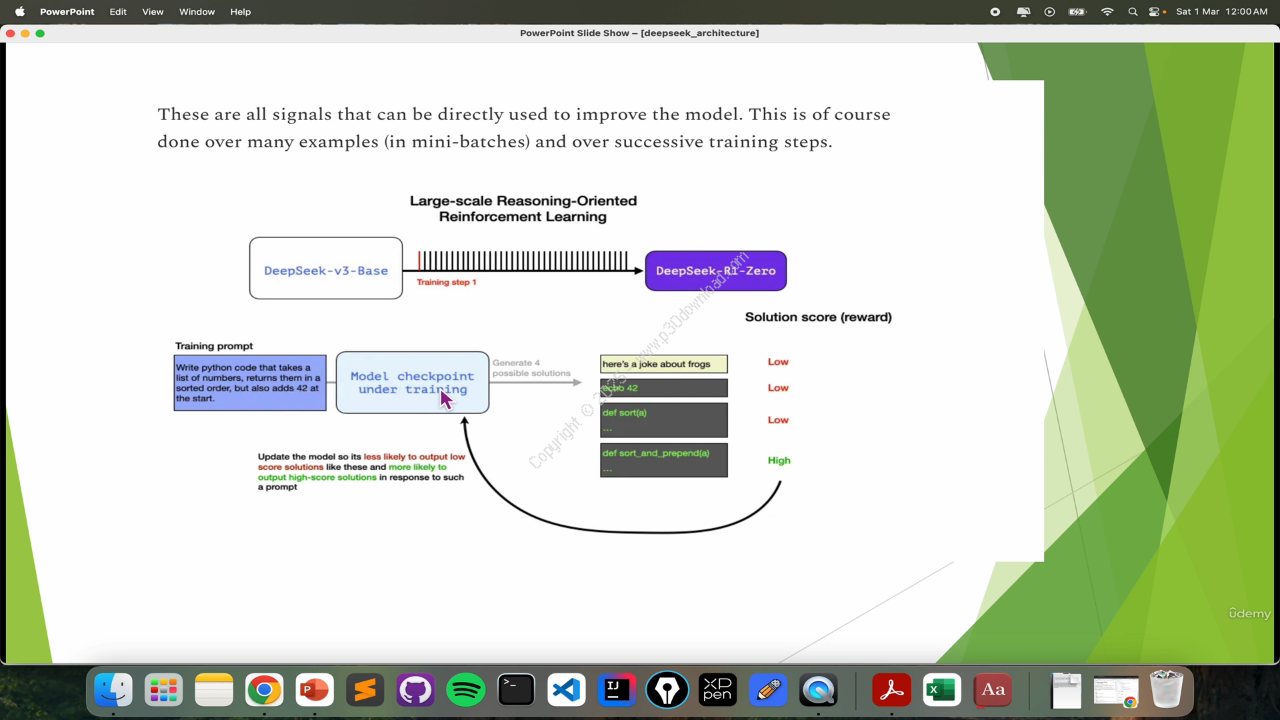Open Spotlight search magnifier
The height and width of the screenshot is (720, 1280).
[x=1133, y=12]
